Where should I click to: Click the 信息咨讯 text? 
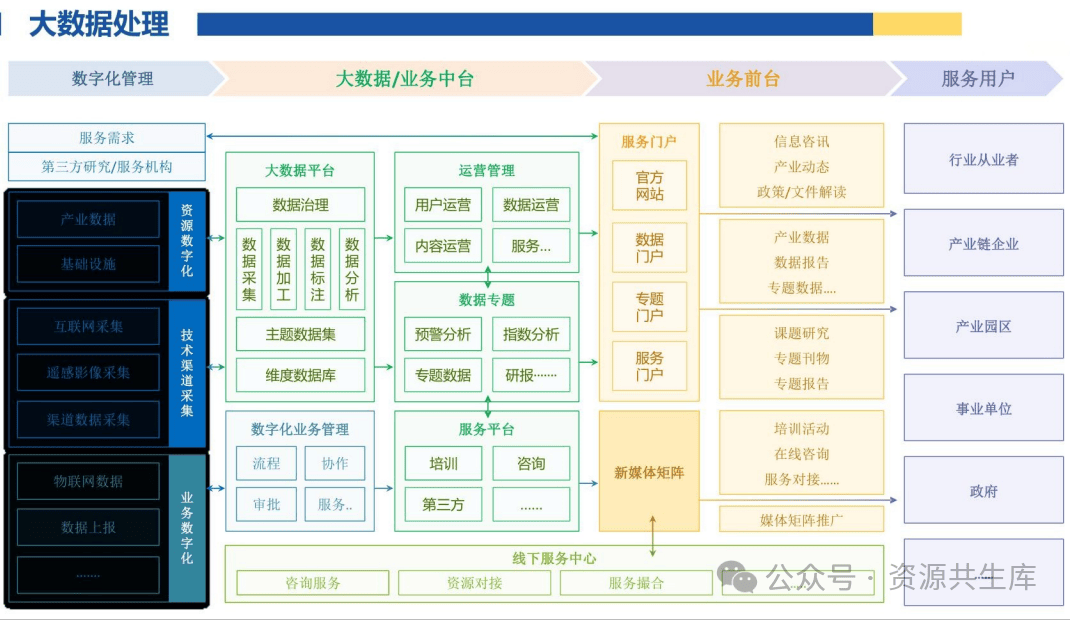[802, 141]
